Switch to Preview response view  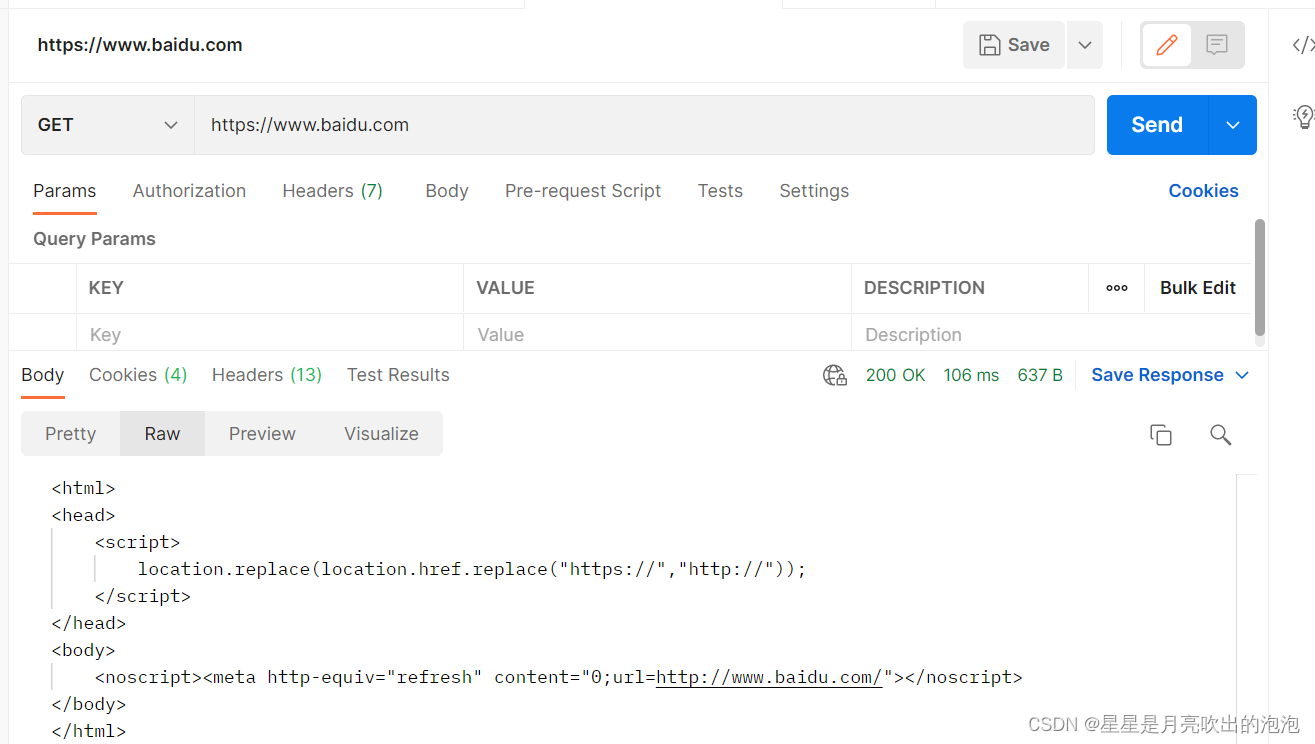(x=262, y=434)
